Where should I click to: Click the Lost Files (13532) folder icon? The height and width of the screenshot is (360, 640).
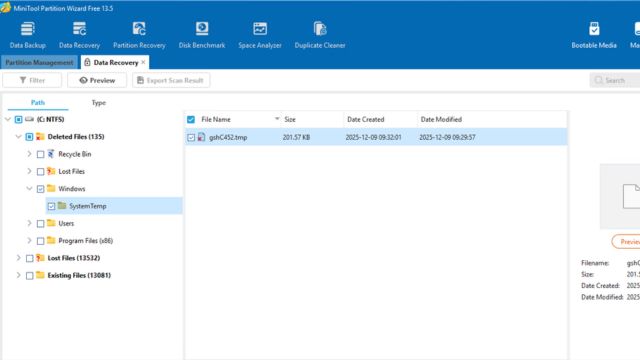tap(40, 258)
